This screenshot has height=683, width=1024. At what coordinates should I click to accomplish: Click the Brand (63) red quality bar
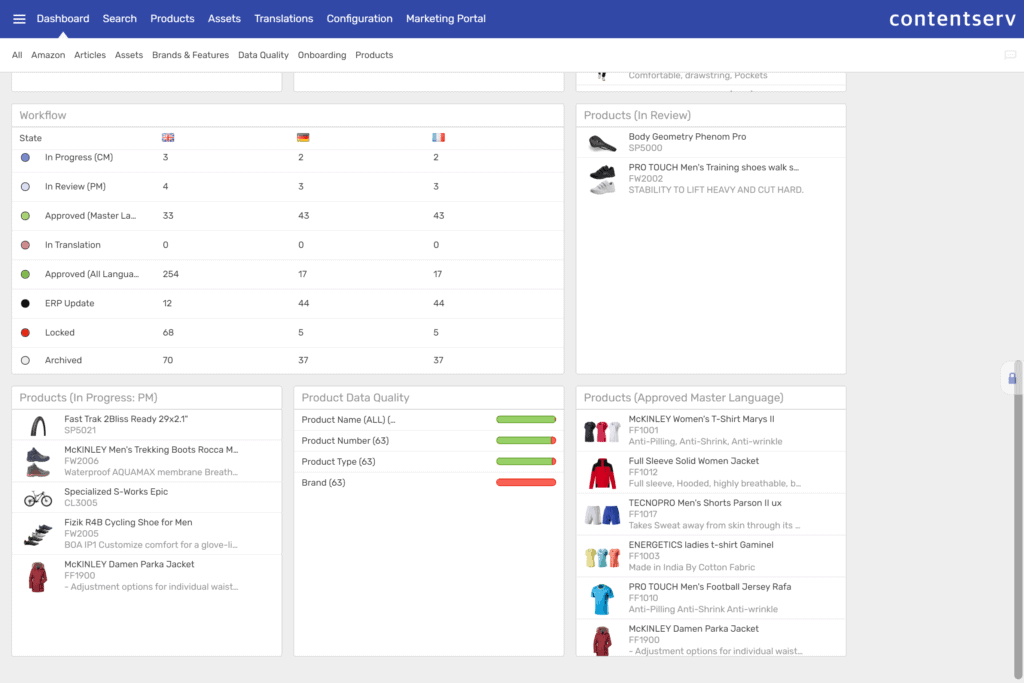pyautogui.click(x=525, y=483)
